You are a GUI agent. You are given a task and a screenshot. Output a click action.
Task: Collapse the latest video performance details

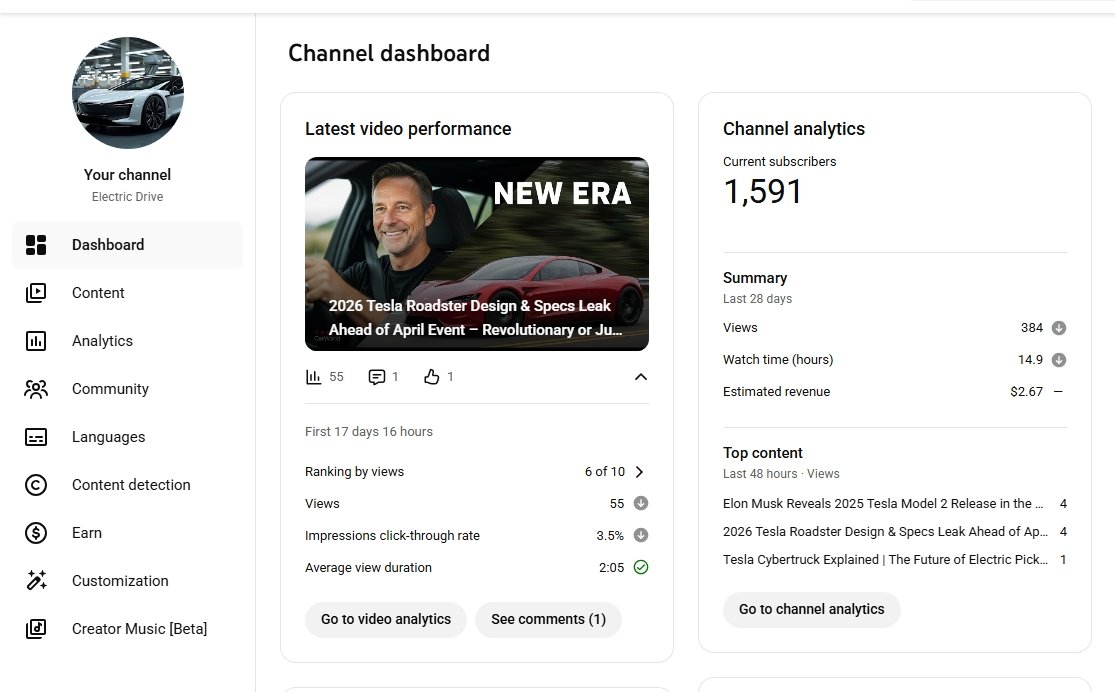click(x=641, y=377)
